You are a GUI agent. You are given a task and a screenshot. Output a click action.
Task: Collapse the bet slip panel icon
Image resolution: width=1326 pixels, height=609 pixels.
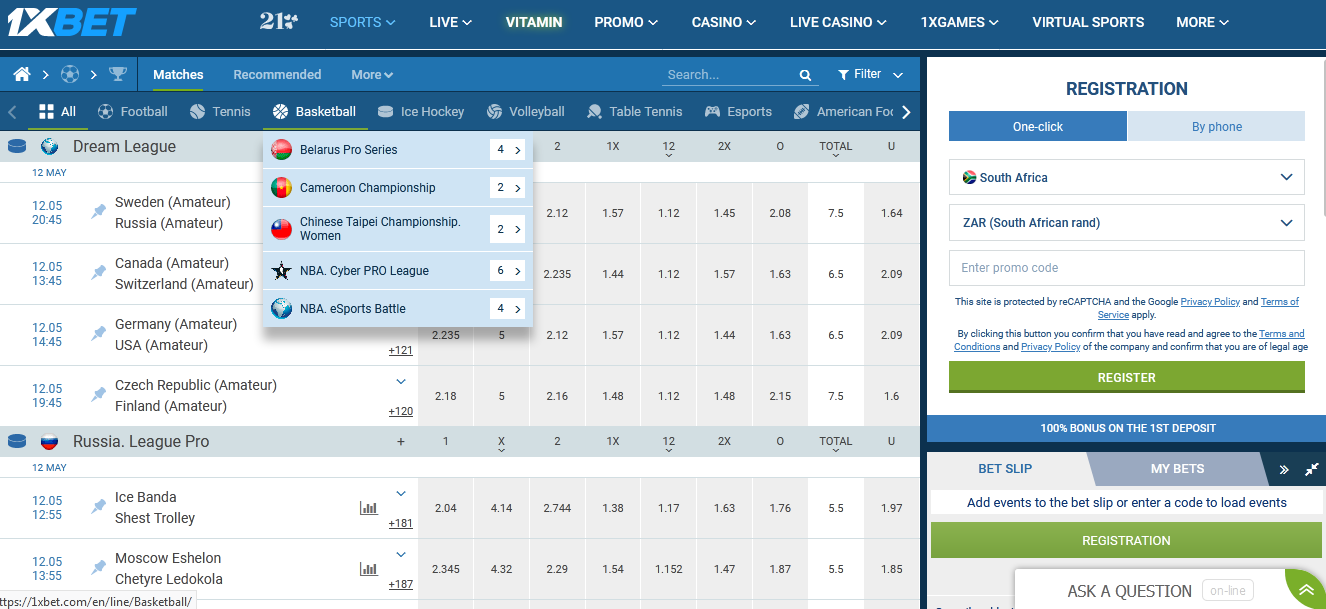[1312, 469]
